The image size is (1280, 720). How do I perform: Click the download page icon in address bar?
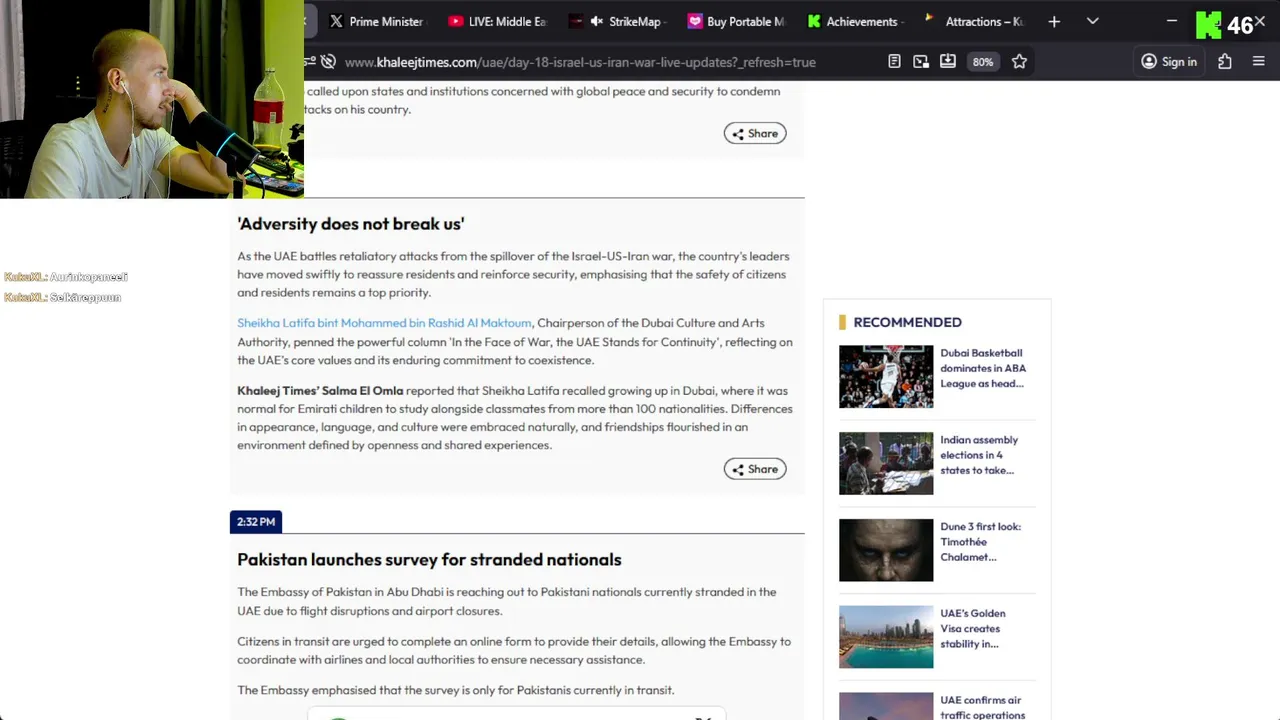click(x=948, y=61)
